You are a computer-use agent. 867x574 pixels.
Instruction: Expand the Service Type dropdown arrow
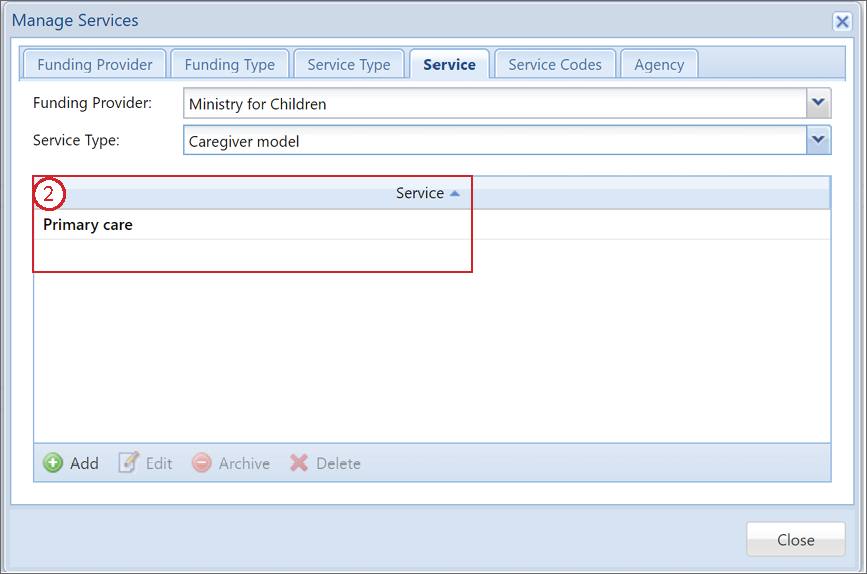point(818,140)
